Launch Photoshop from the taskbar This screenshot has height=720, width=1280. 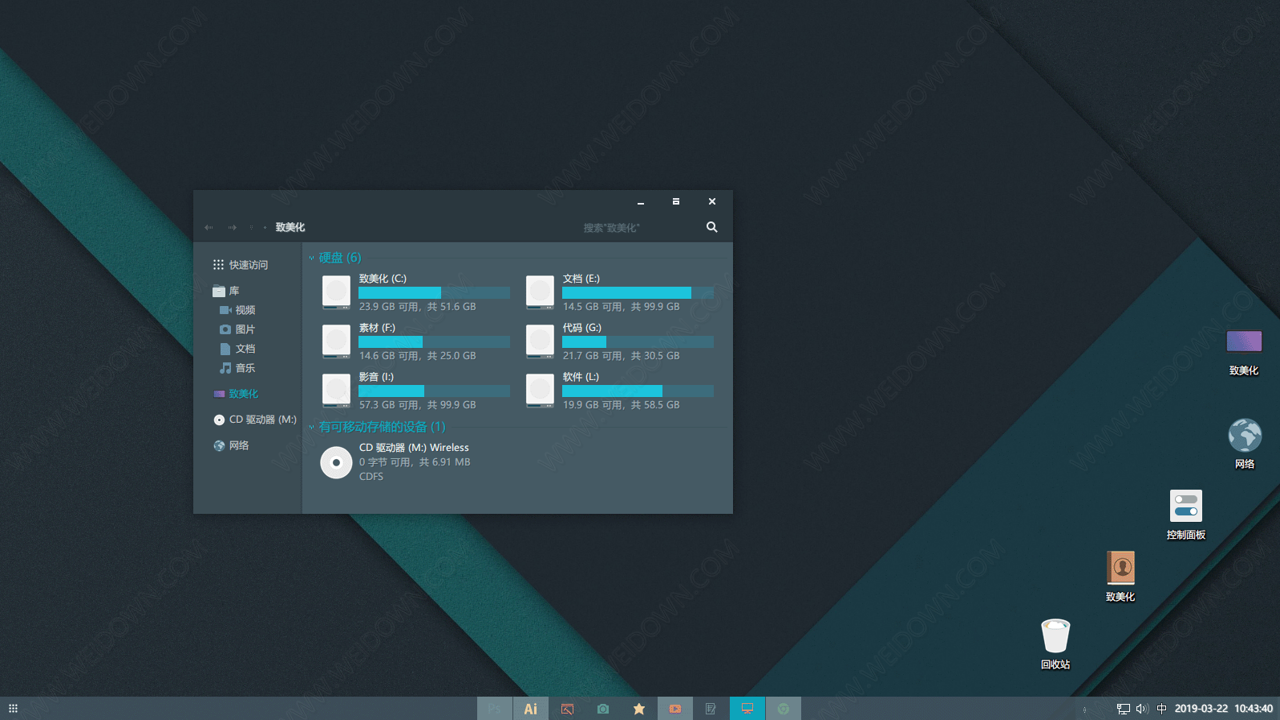click(x=495, y=709)
